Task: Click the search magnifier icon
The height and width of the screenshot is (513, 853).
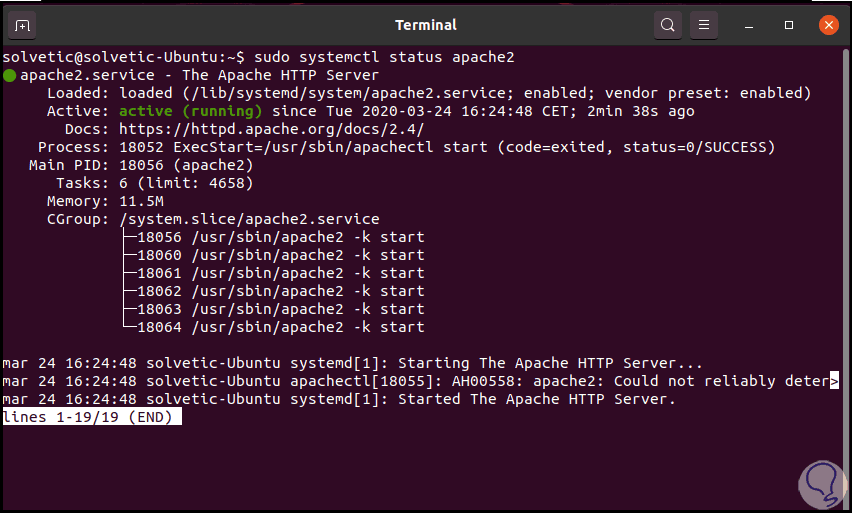Action: click(x=668, y=25)
